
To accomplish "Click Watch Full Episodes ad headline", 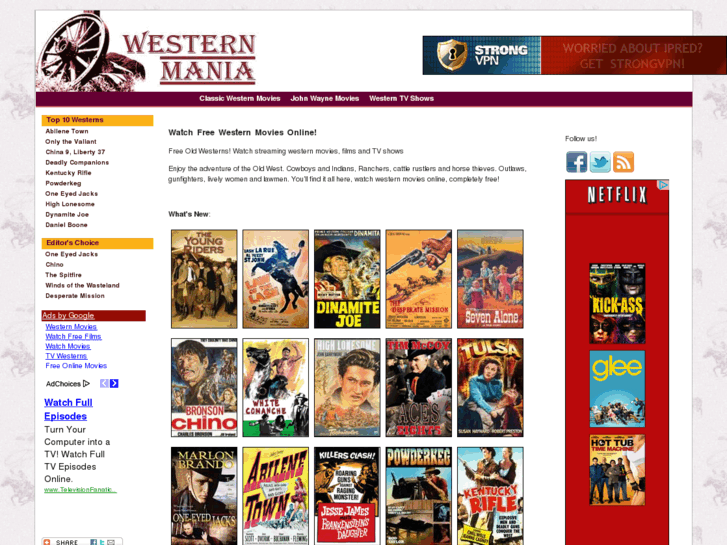I will (x=68, y=409).
